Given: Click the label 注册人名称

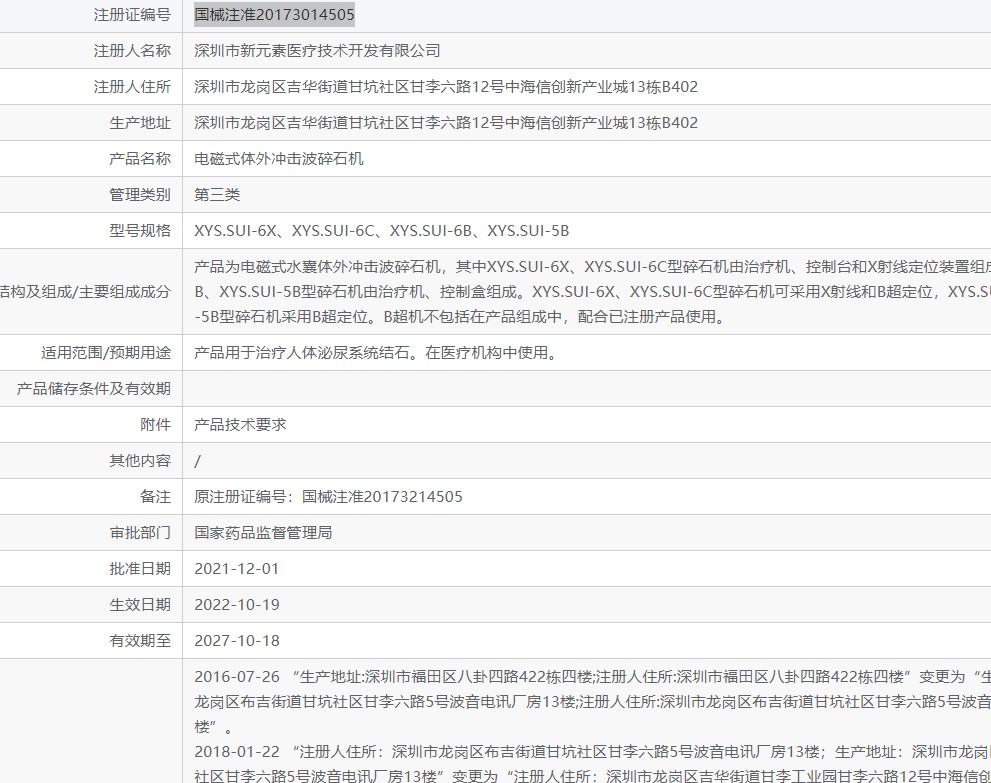Looking at the screenshot, I should [132, 51].
